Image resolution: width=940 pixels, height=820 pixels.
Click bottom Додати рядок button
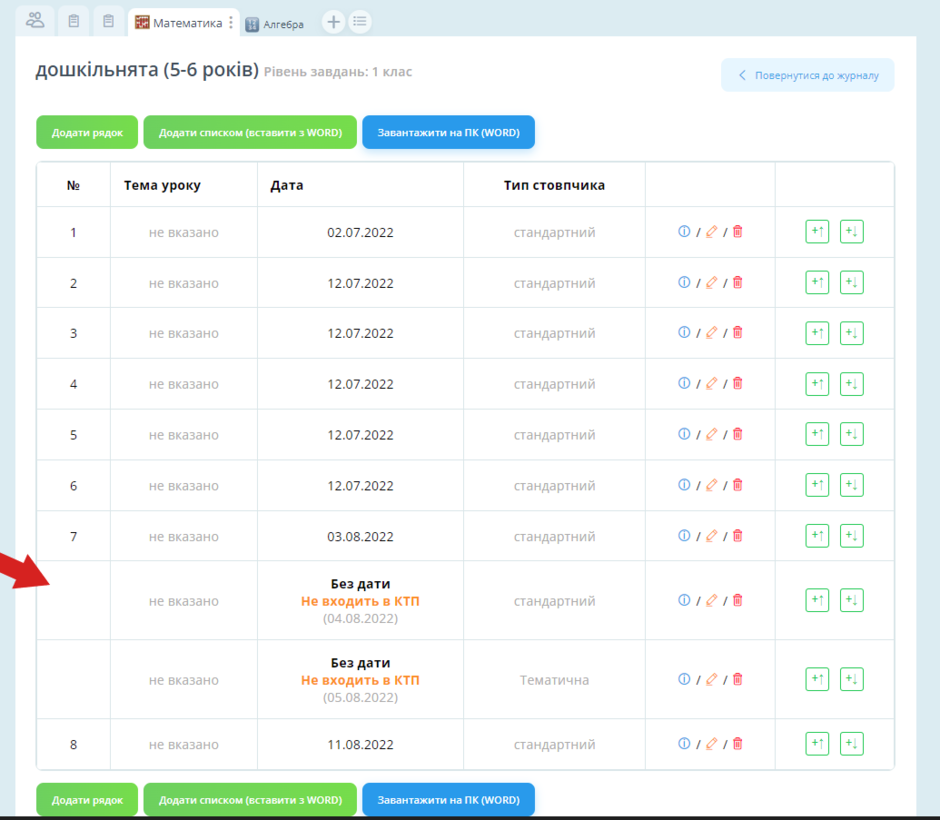click(87, 800)
